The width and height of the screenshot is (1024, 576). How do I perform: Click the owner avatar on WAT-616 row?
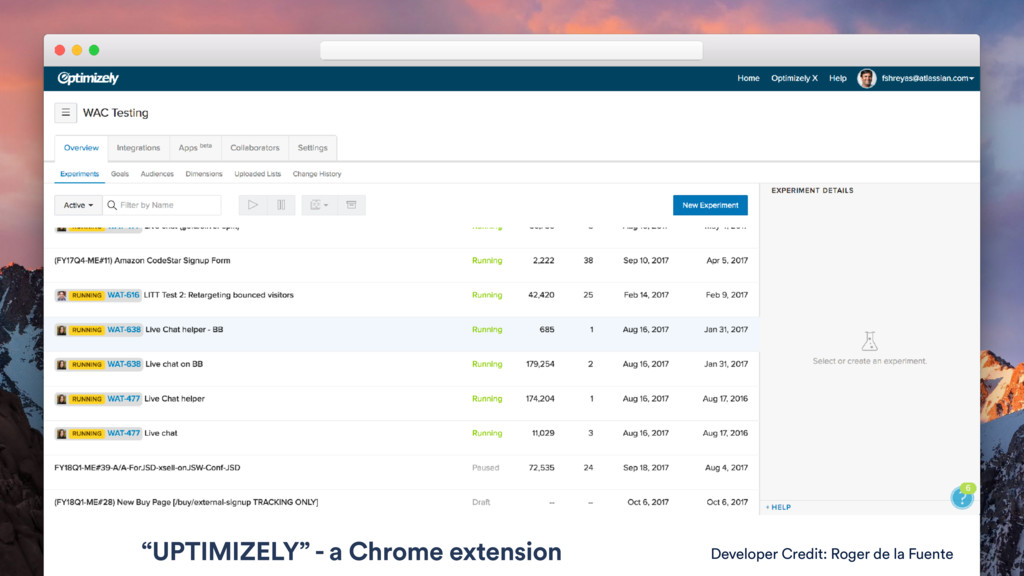tap(61, 295)
